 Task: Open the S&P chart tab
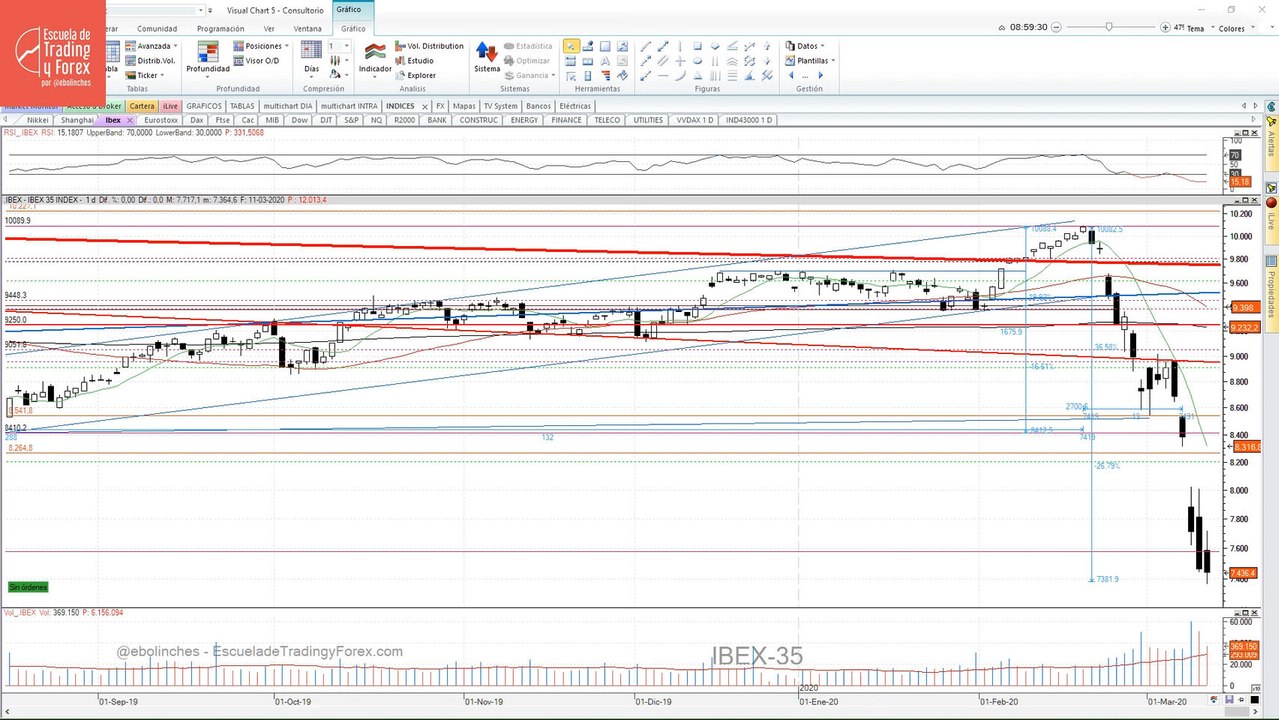tap(351, 120)
